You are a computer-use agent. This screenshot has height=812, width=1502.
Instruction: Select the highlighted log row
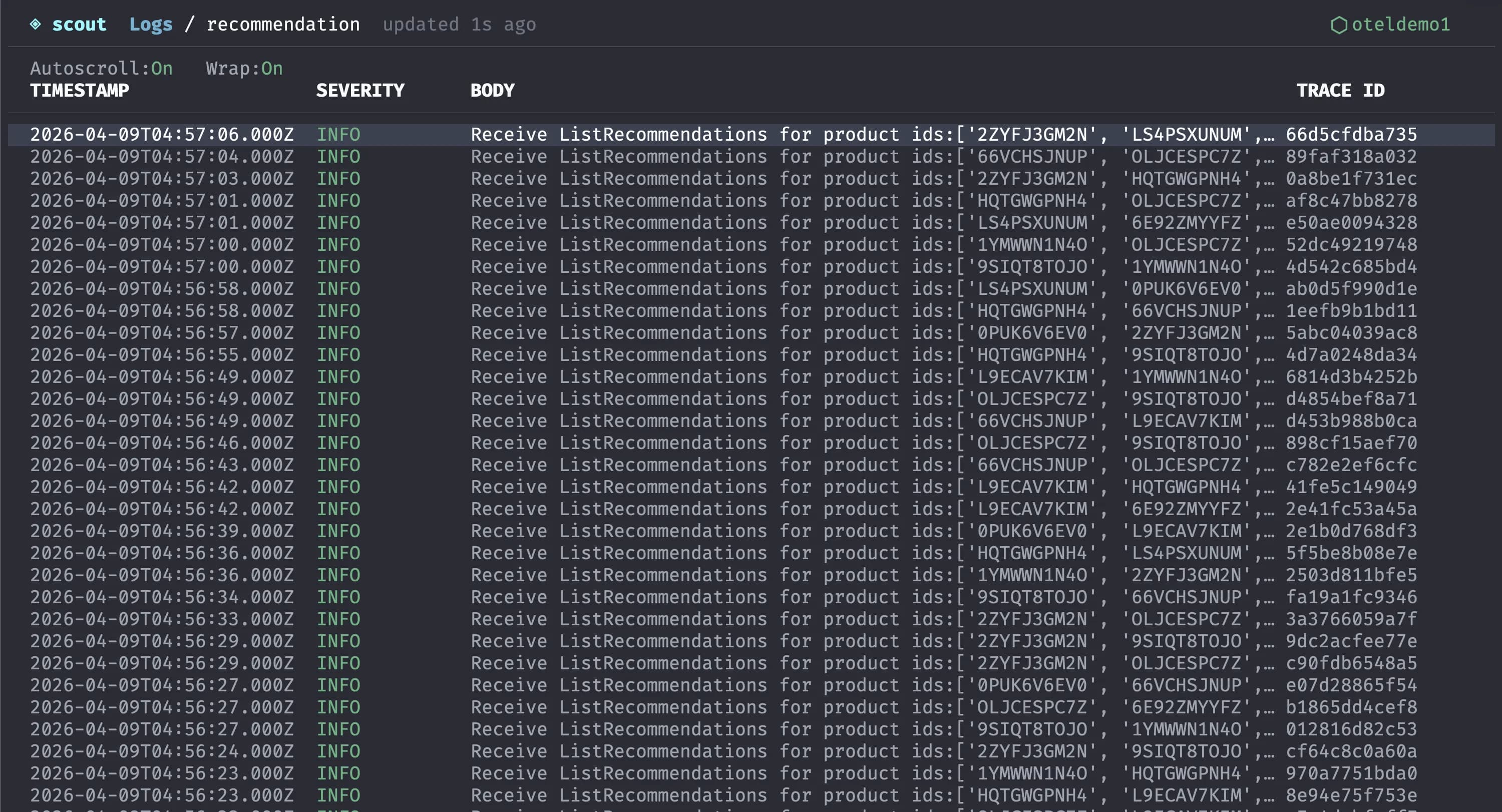pos(700,134)
